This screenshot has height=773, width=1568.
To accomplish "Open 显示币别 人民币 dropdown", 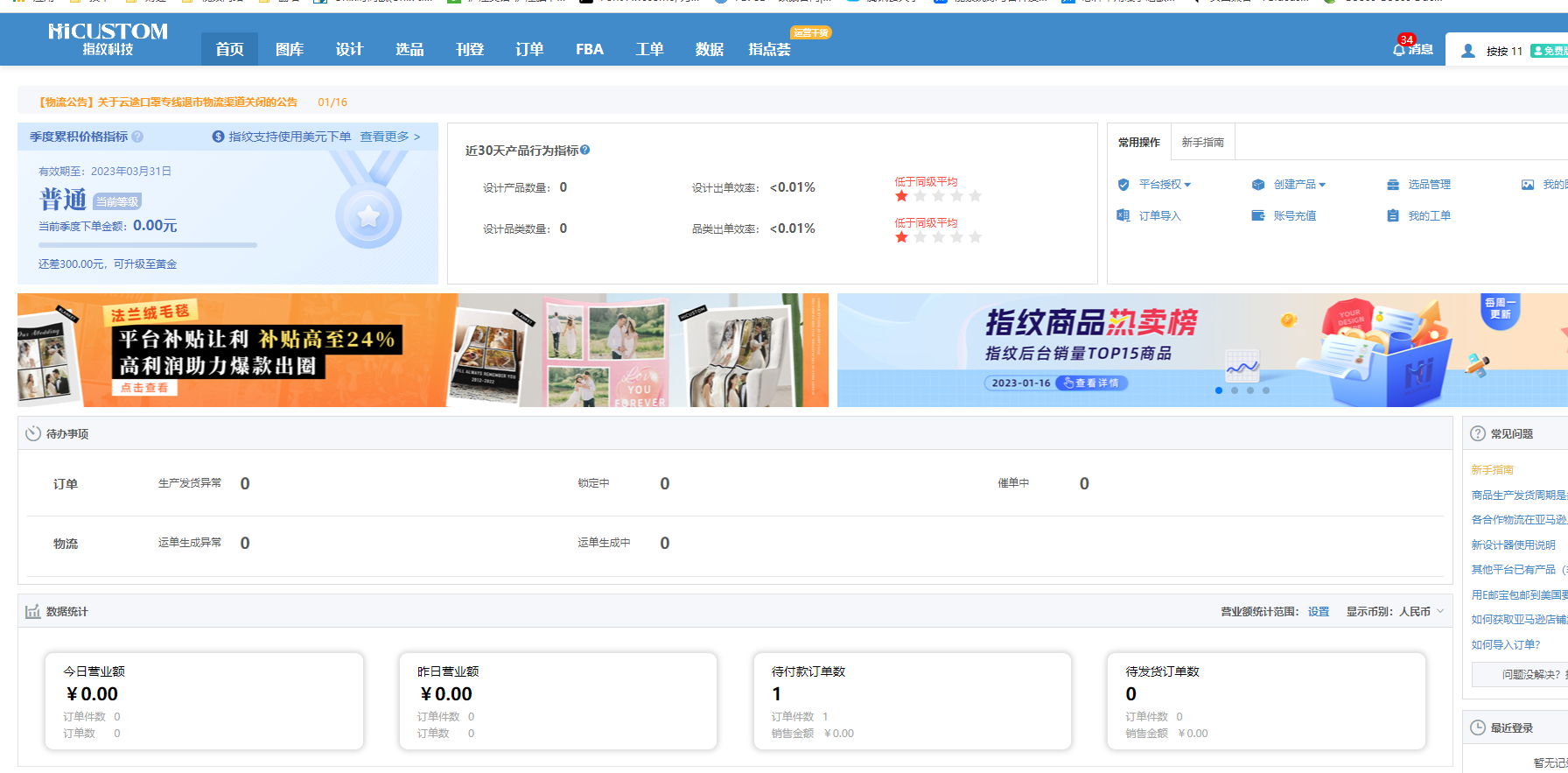I will tap(1421, 612).
